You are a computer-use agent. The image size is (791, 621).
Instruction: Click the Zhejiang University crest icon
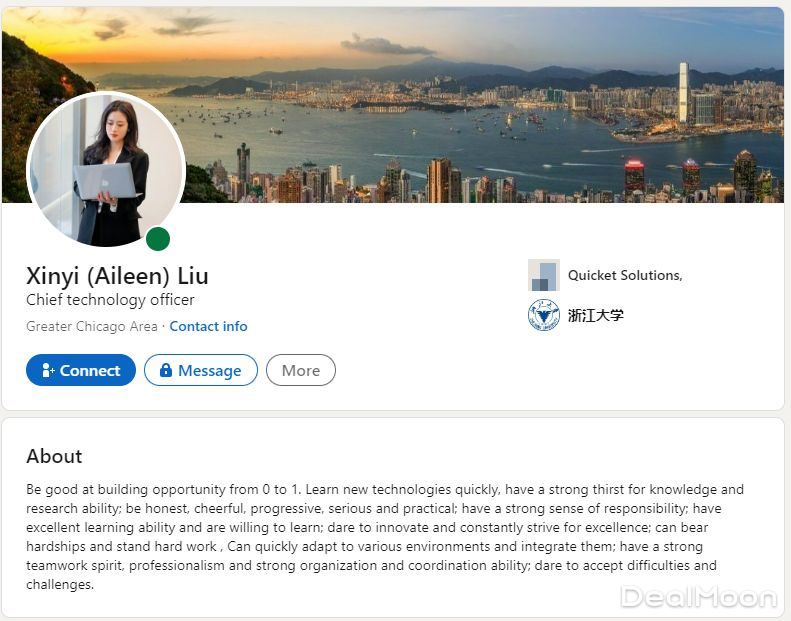[544, 315]
